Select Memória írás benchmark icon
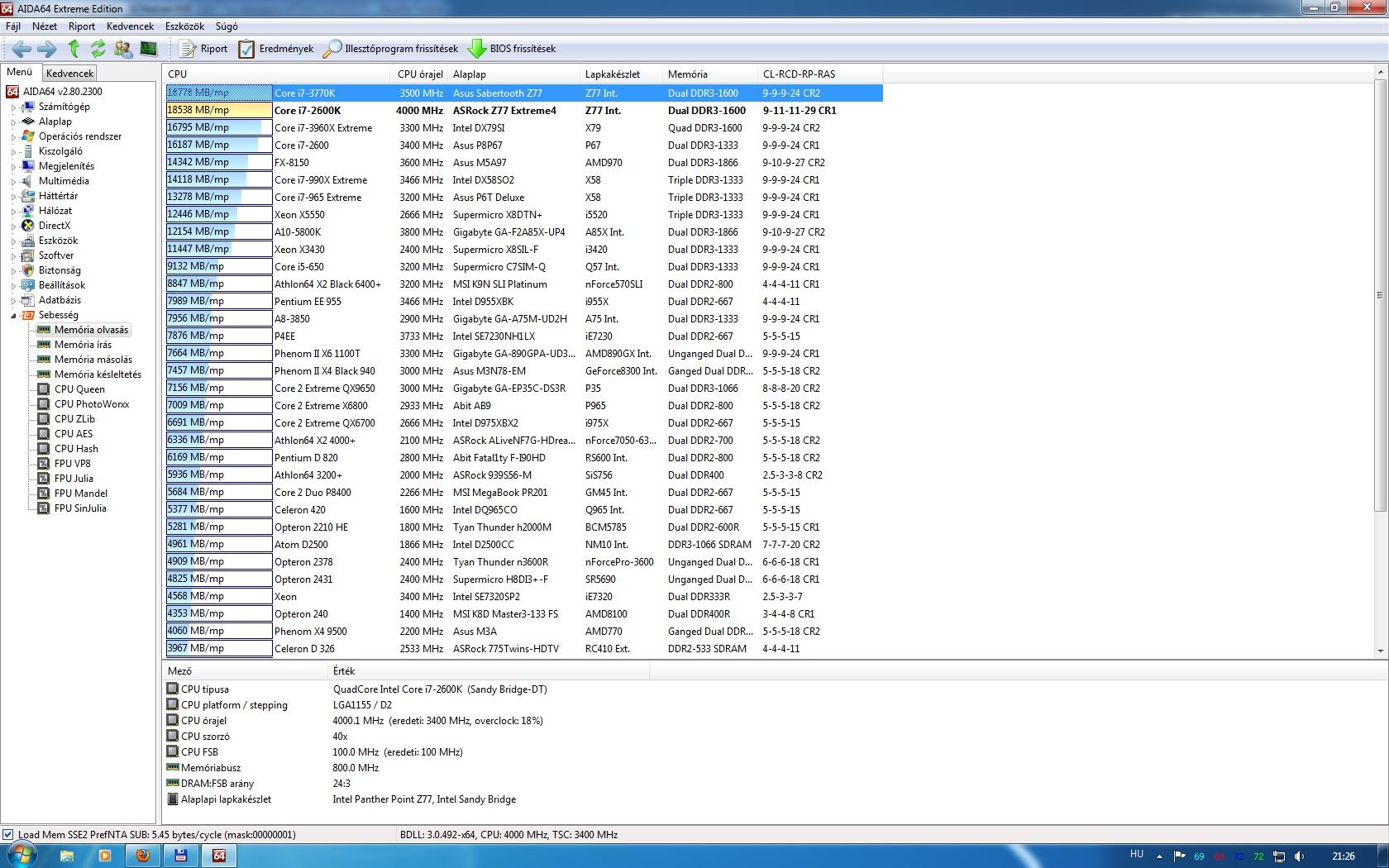This screenshot has width=1389, height=868. pyautogui.click(x=44, y=345)
